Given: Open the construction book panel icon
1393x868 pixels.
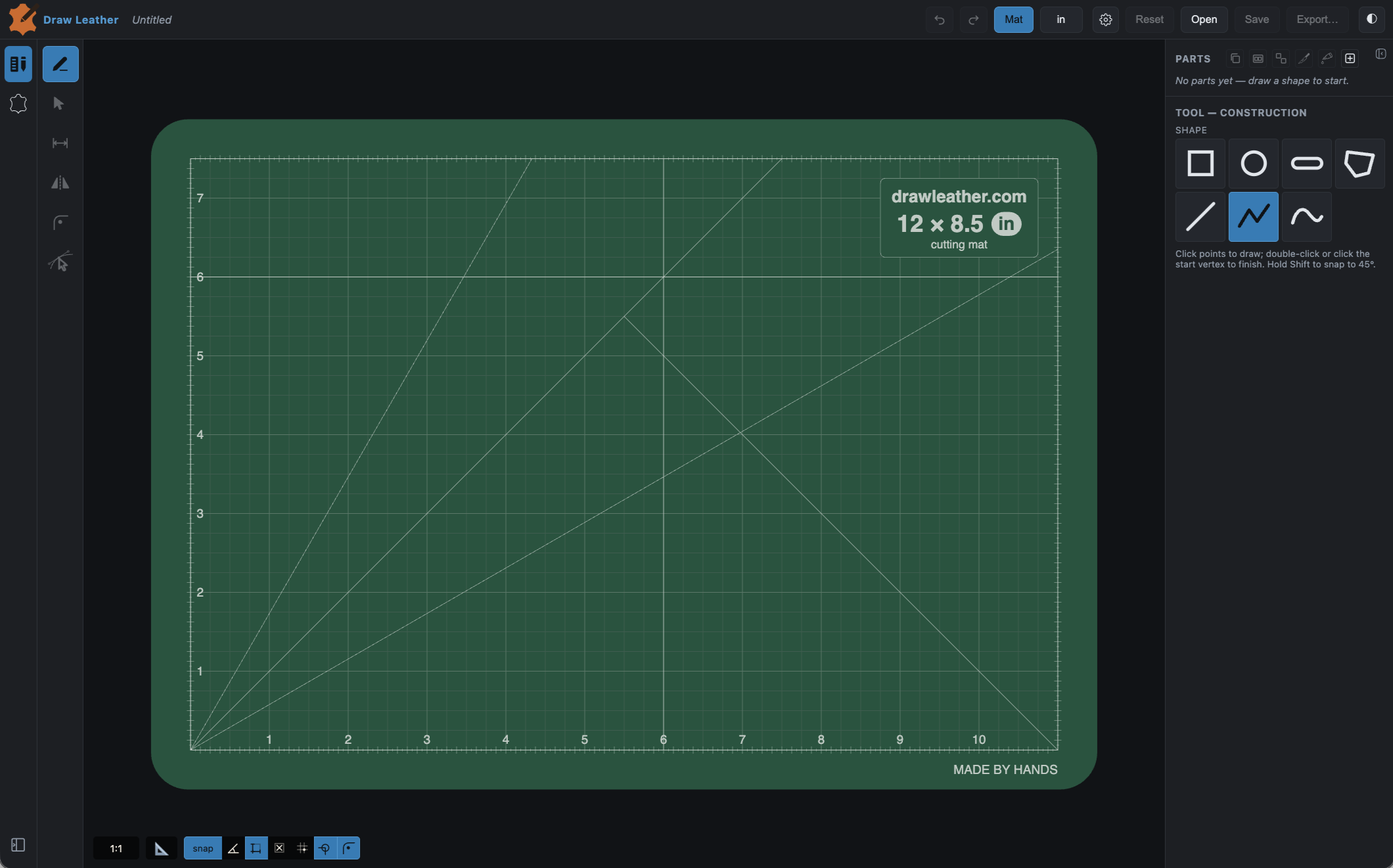Looking at the screenshot, I should [x=18, y=64].
